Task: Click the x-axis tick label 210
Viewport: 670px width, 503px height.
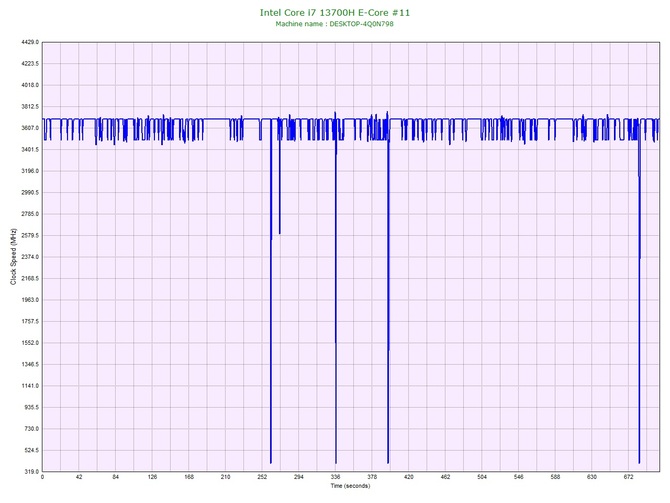Action: (x=226, y=477)
